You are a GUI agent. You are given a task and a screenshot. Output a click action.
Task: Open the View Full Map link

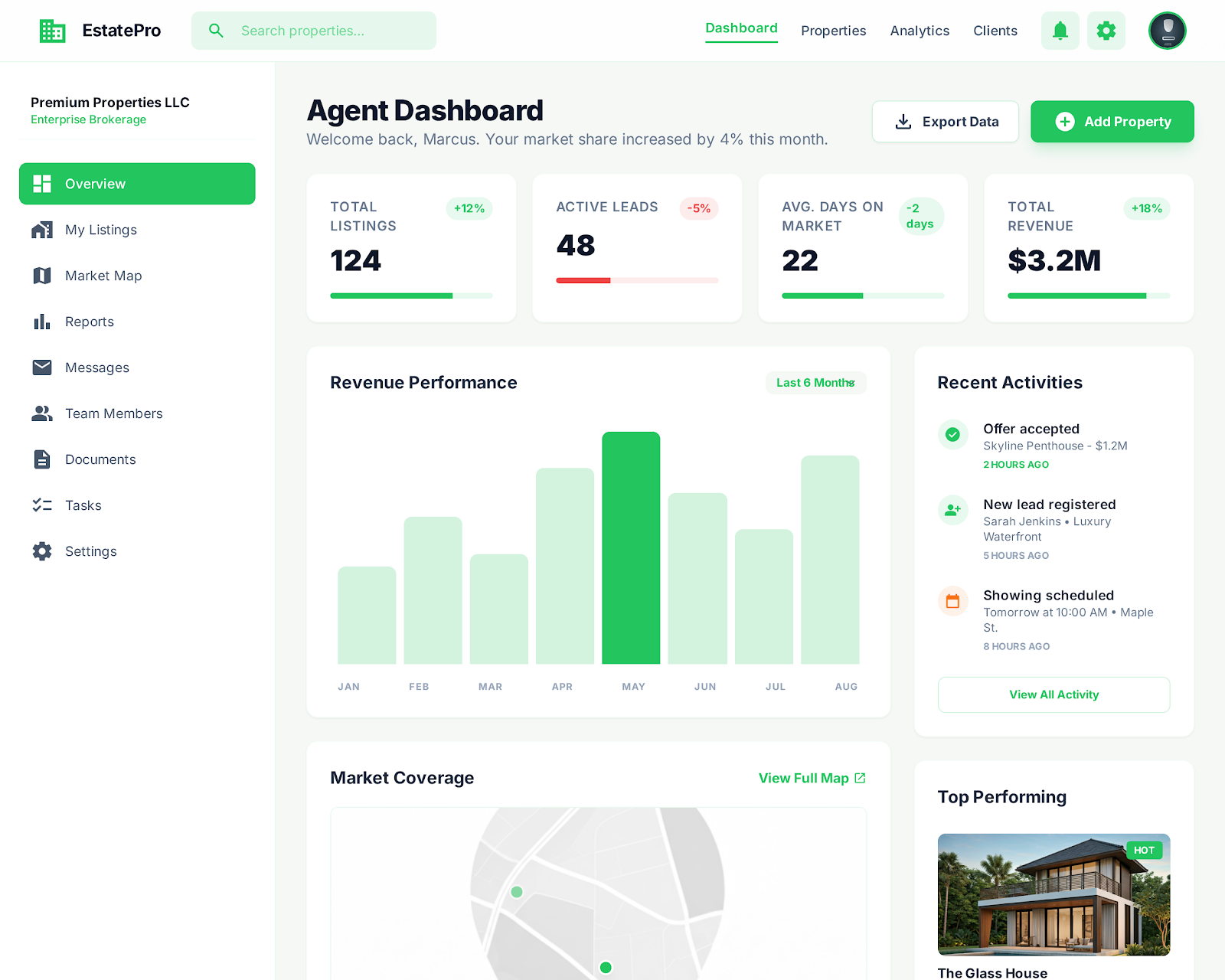pos(812,778)
